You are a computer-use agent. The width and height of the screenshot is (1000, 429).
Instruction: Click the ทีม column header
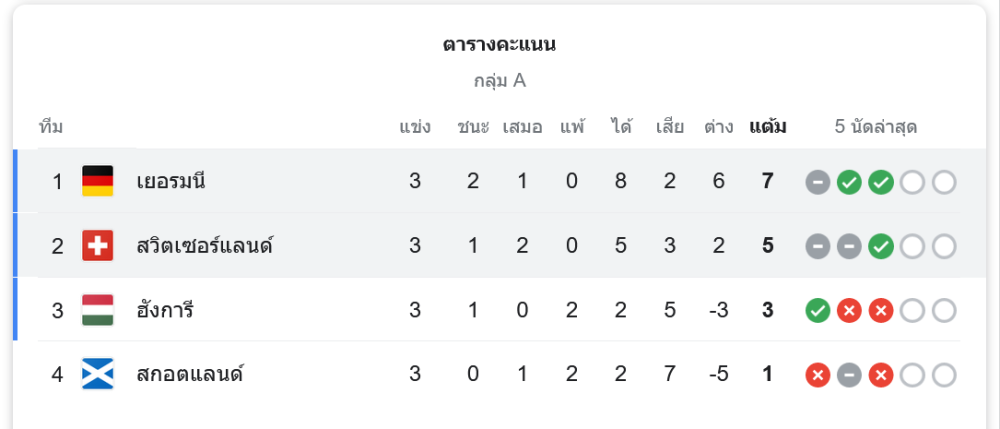tap(51, 127)
